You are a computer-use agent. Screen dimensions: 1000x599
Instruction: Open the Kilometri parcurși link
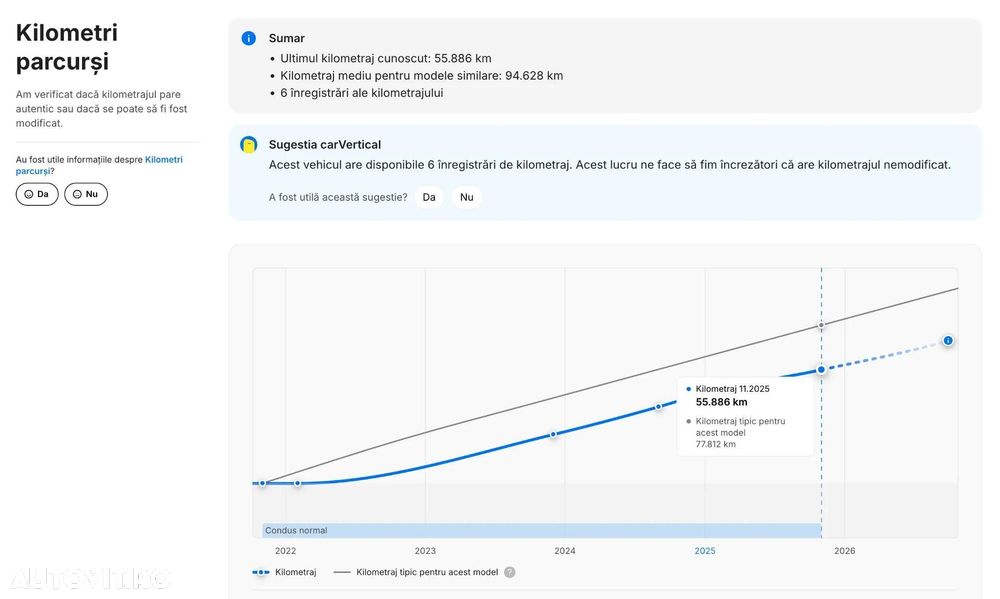tap(99, 165)
